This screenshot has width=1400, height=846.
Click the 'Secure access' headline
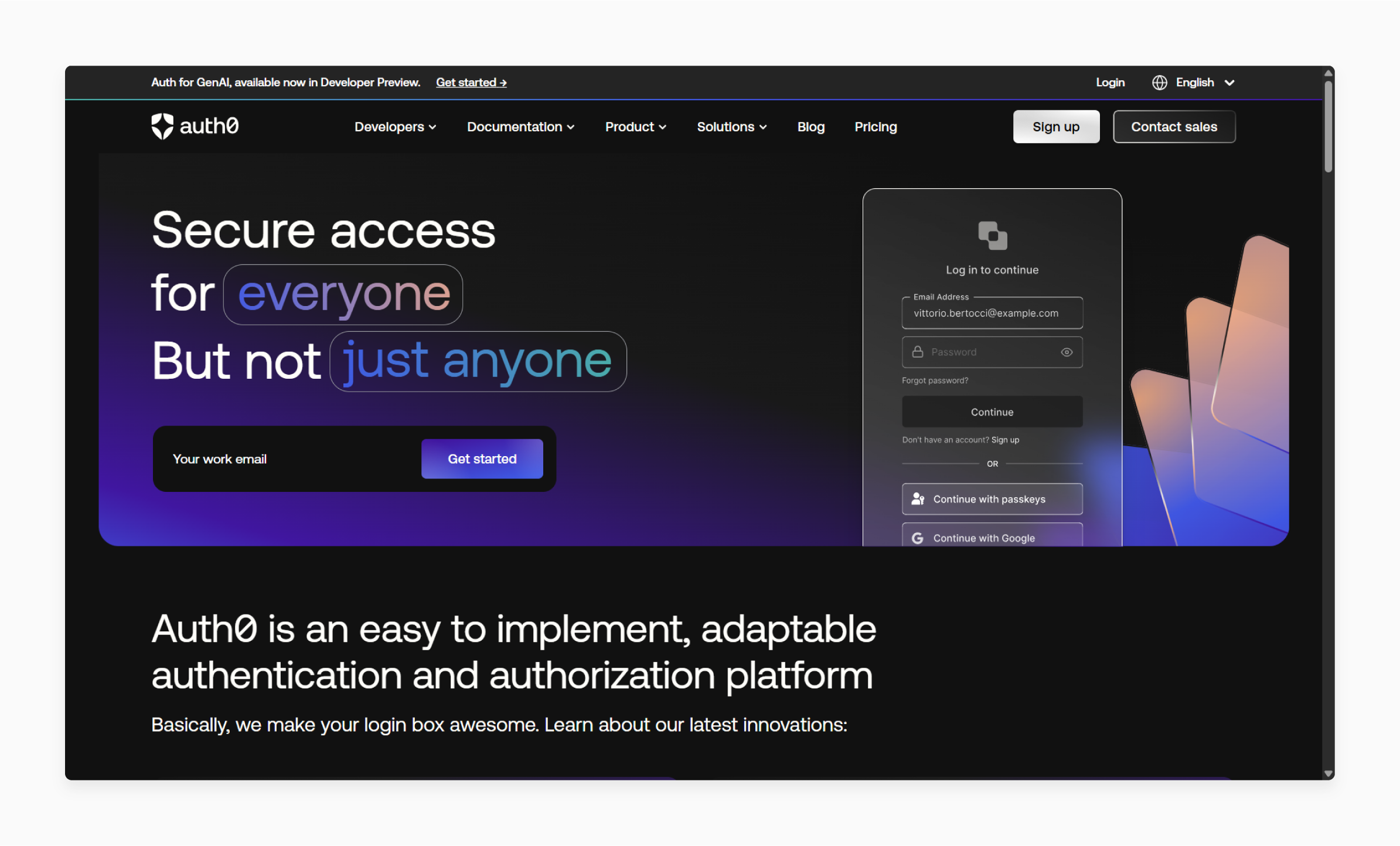323,231
